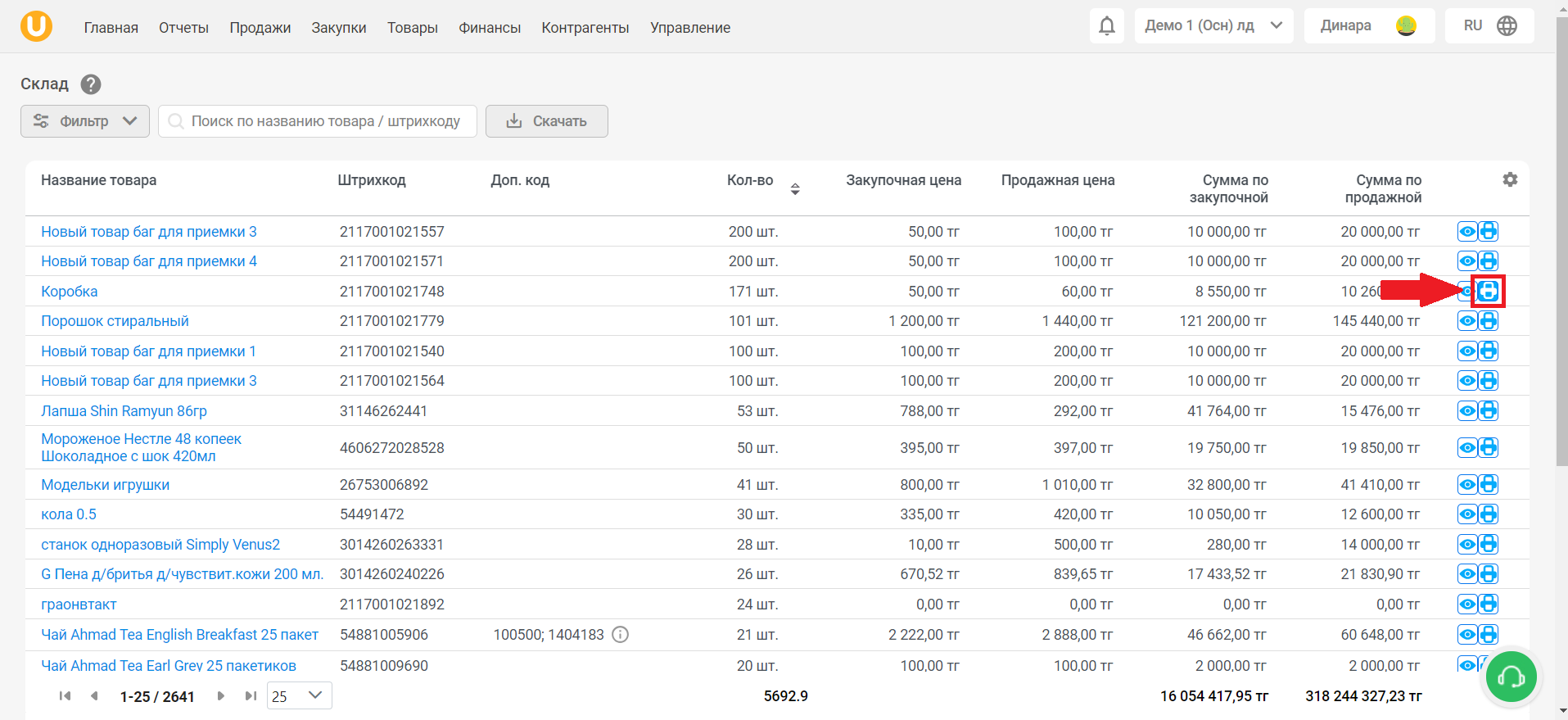Open the support headset chat button
The height and width of the screenshot is (720, 1568).
[1511, 677]
